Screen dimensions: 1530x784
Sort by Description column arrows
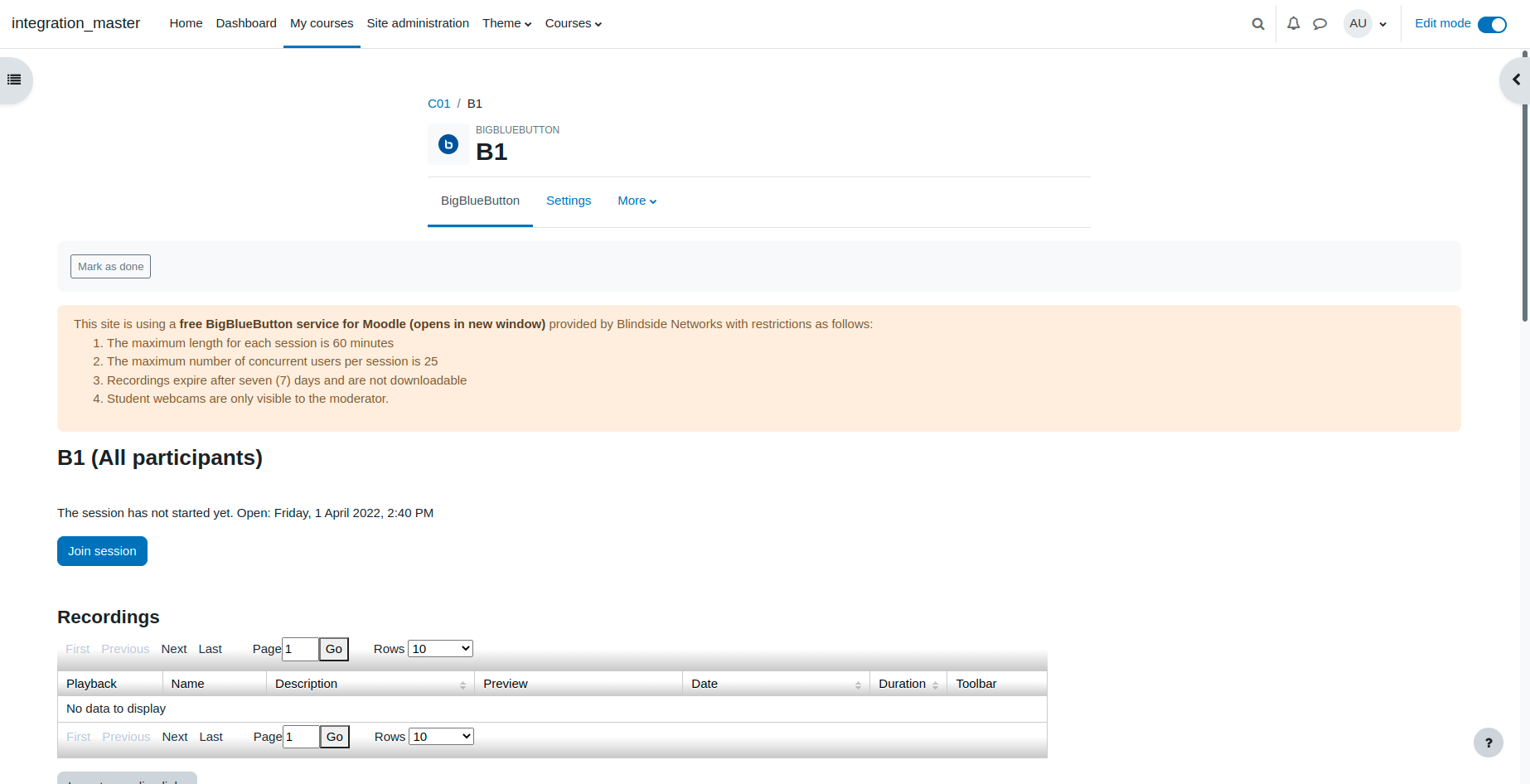tap(462, 685)
